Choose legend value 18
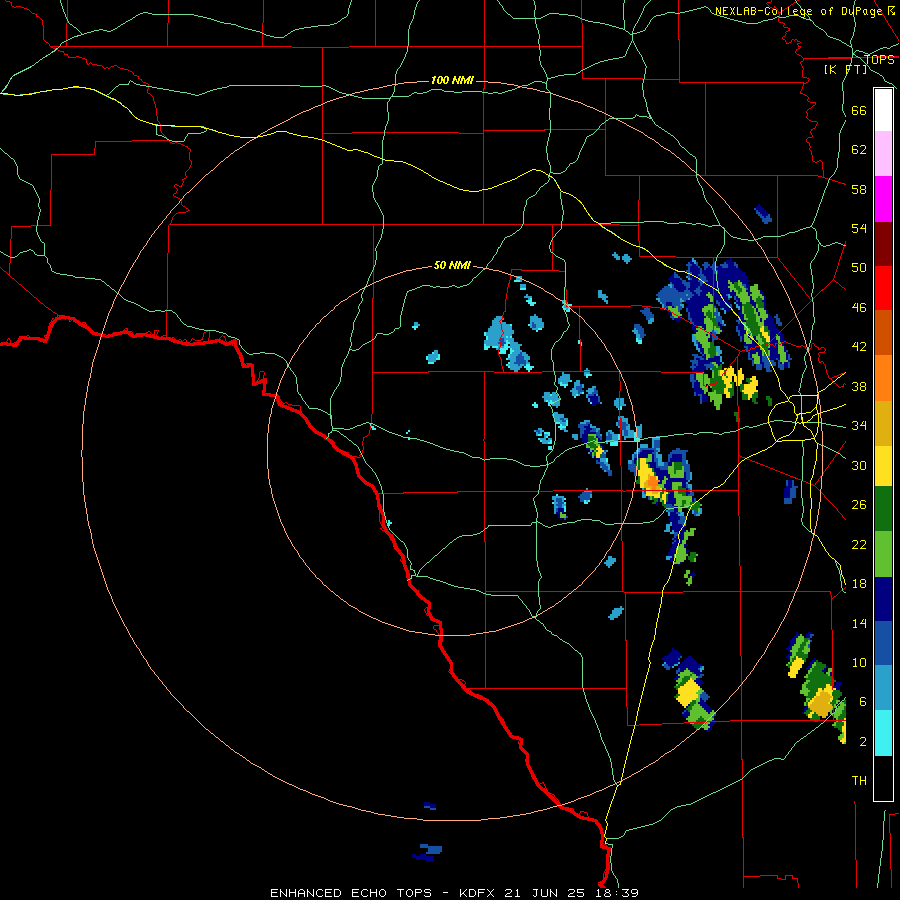The height and width of the screenshot is (900, 900). click(859, 584)
